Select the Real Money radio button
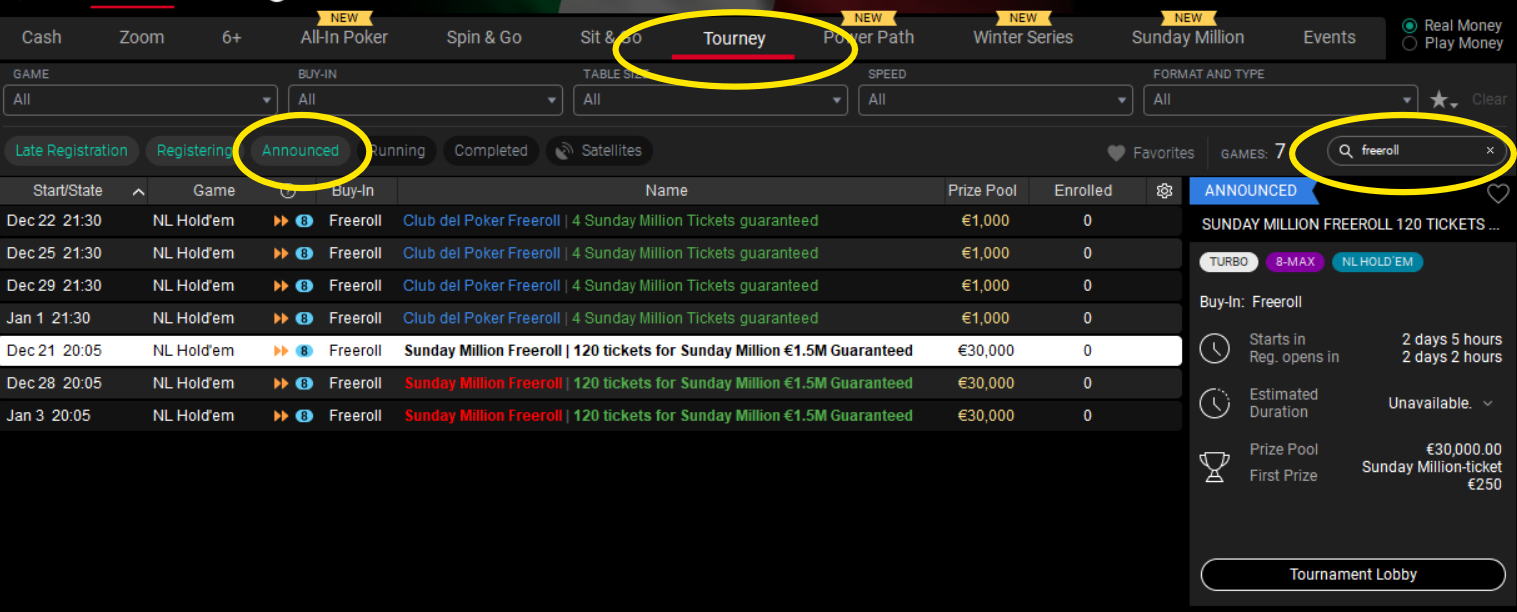1517x612 pixels. click(1410, 26)
